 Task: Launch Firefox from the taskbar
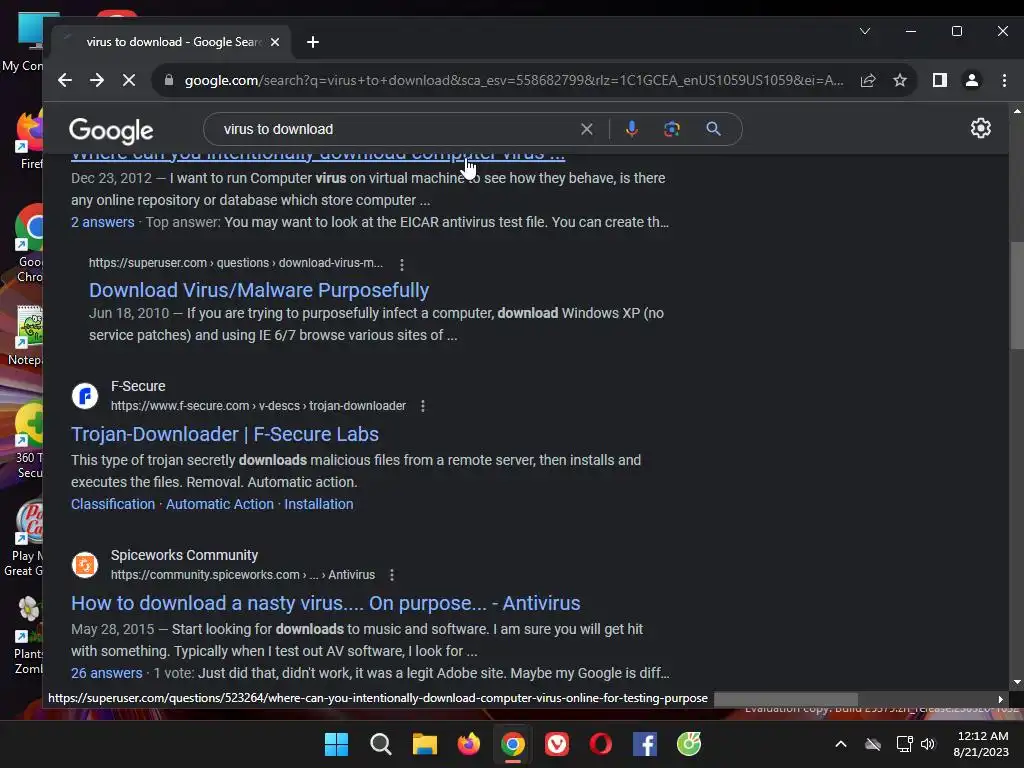pos(469,744)
